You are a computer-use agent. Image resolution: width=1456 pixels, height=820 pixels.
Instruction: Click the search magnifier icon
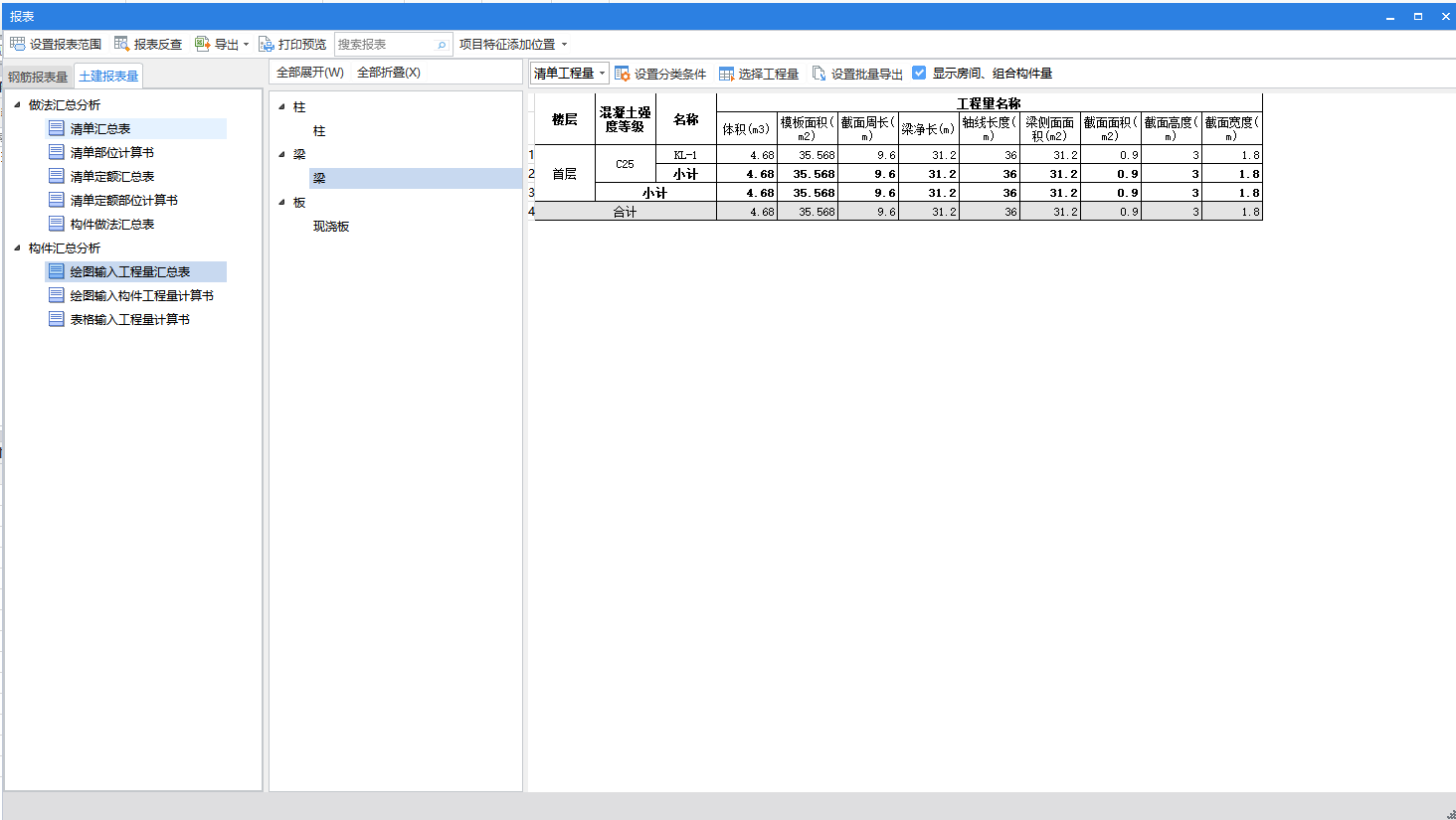click(442, 45)
